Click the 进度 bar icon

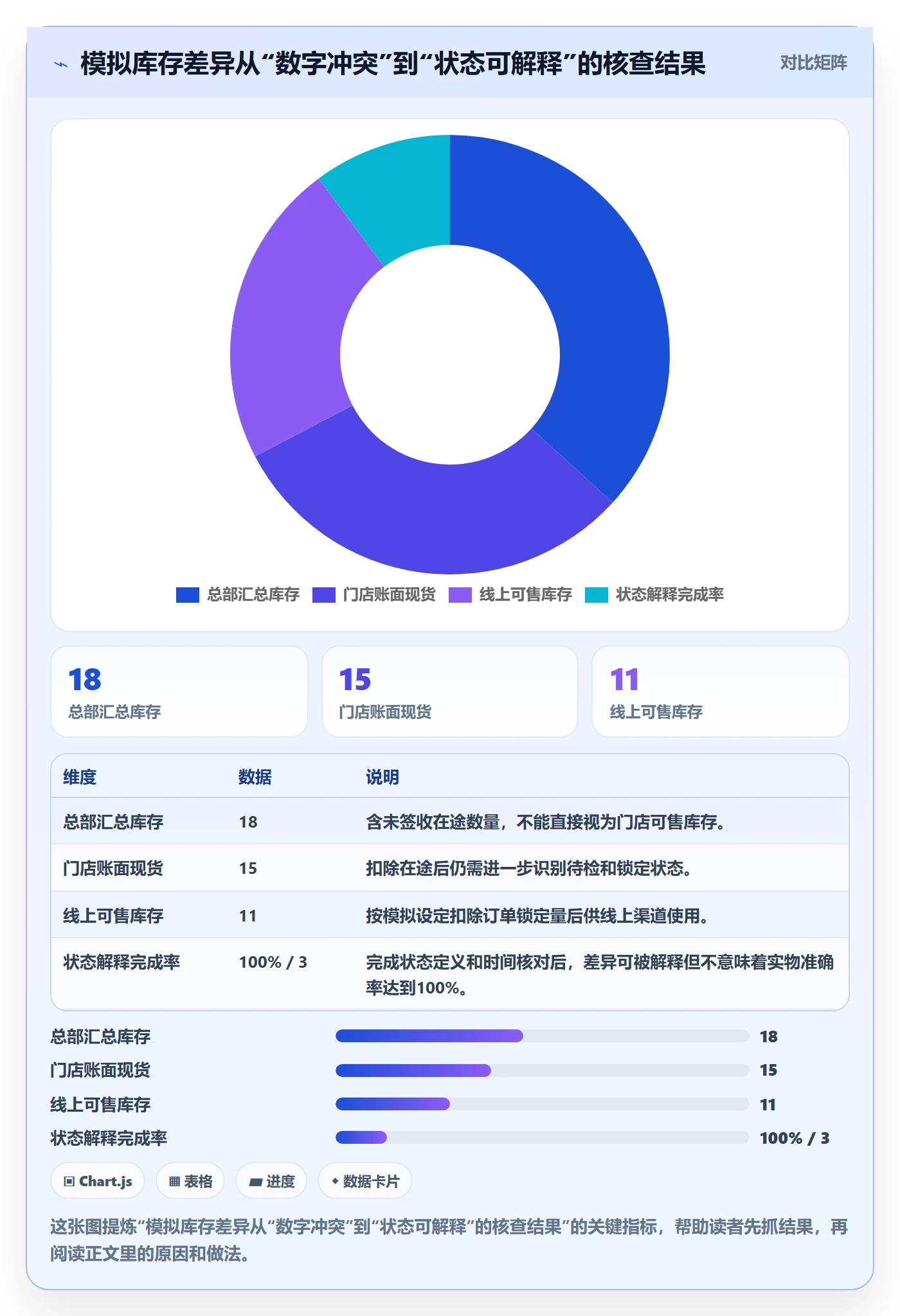(255, 1182)
